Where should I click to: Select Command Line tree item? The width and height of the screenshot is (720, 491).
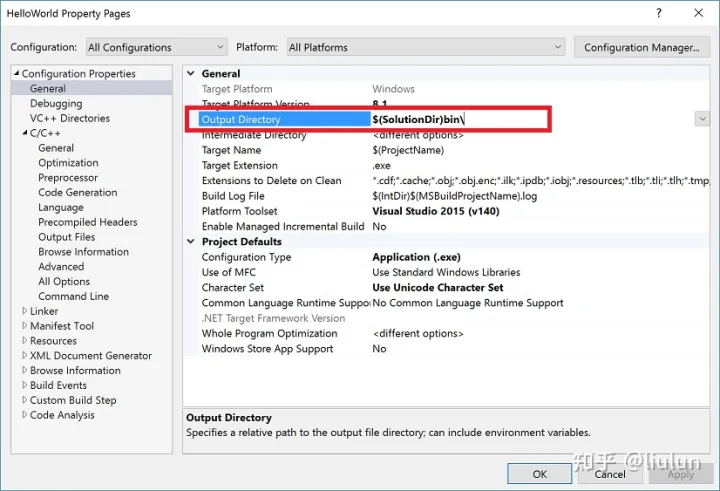[73, 296]
